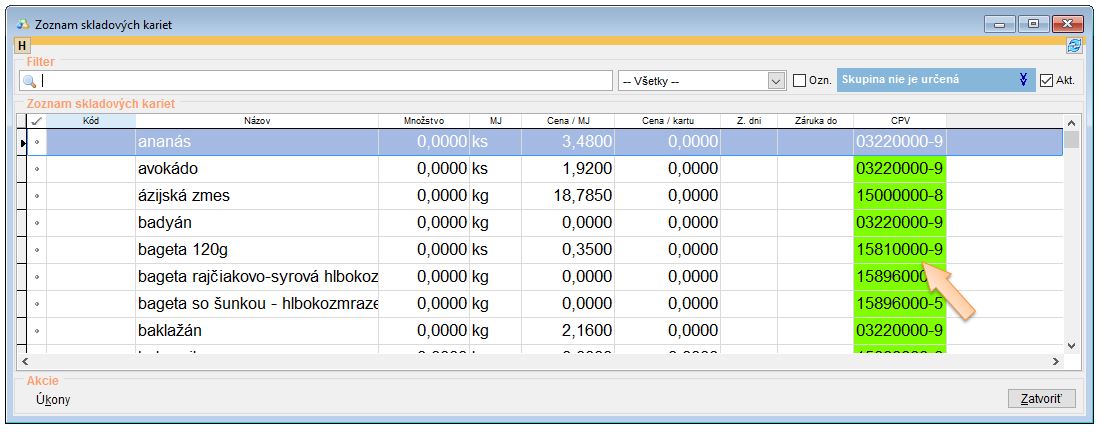
Task: Uncheck the Akt. checkbox
Action: pyautogui.click(x=1047, y=80)
